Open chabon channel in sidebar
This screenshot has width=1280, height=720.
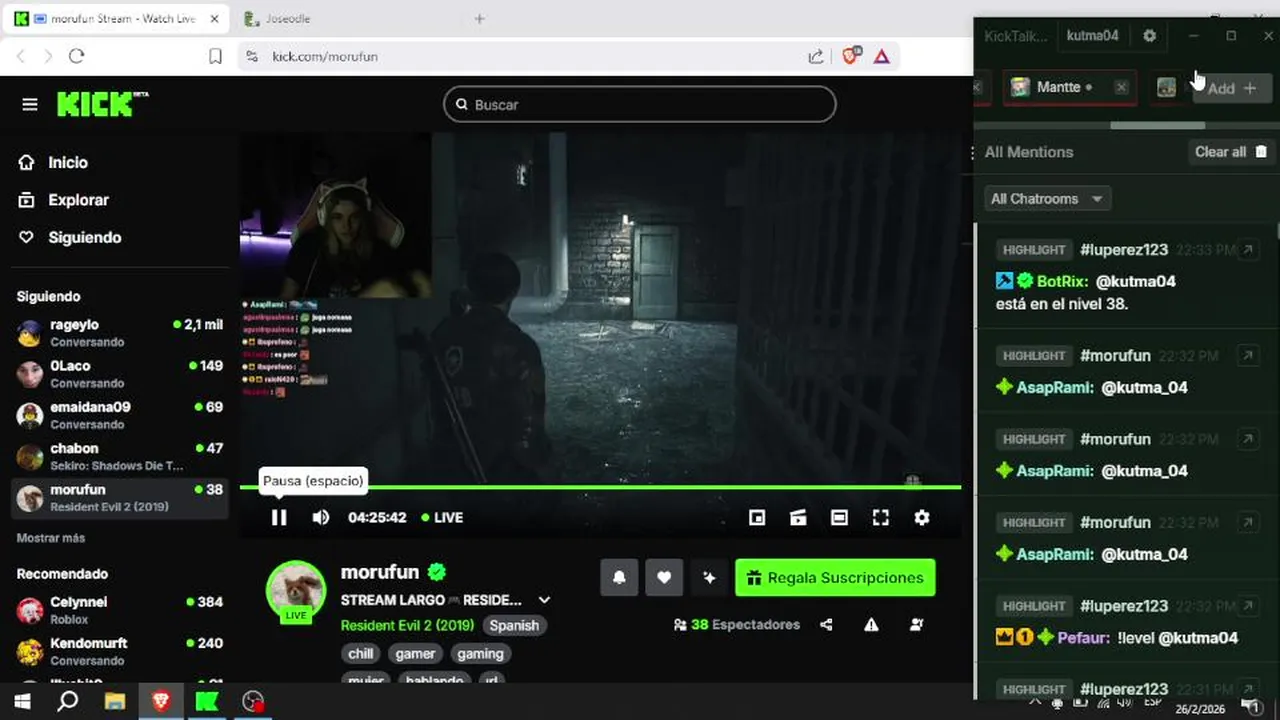(120, 456)
